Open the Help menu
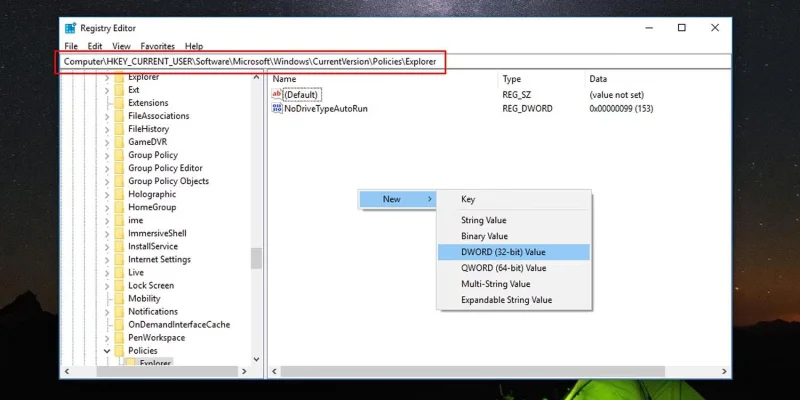Screen dimensions: 800x400 (x=194, y=46)
